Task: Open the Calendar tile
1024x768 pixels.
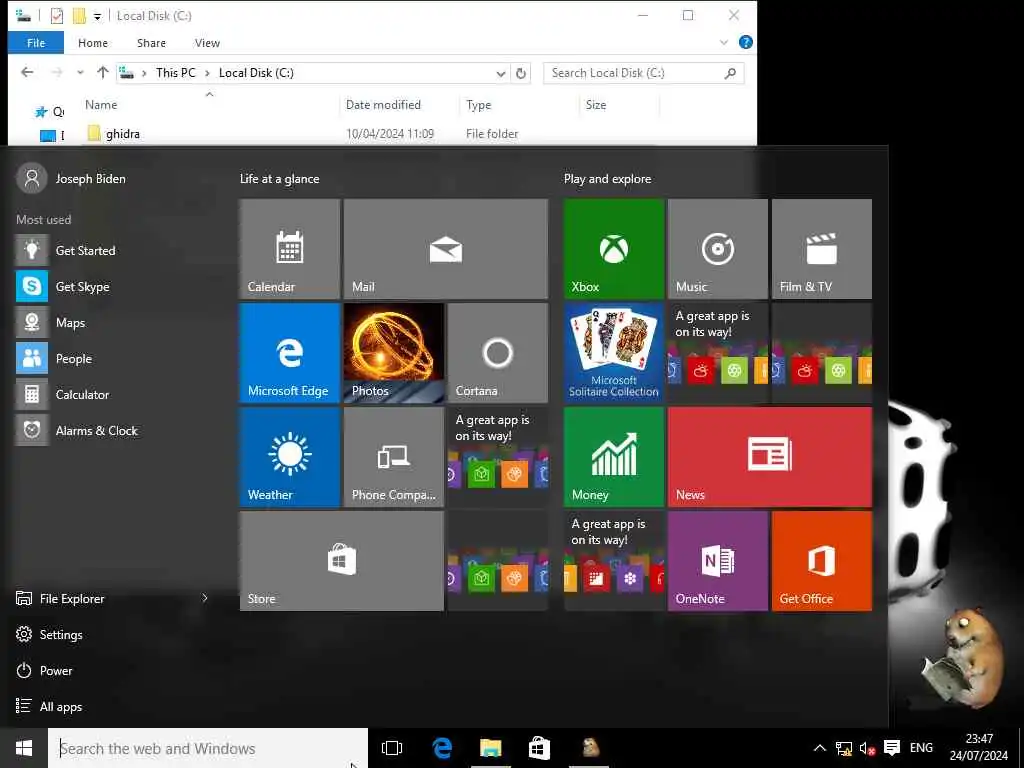Action: pos(290,249)
